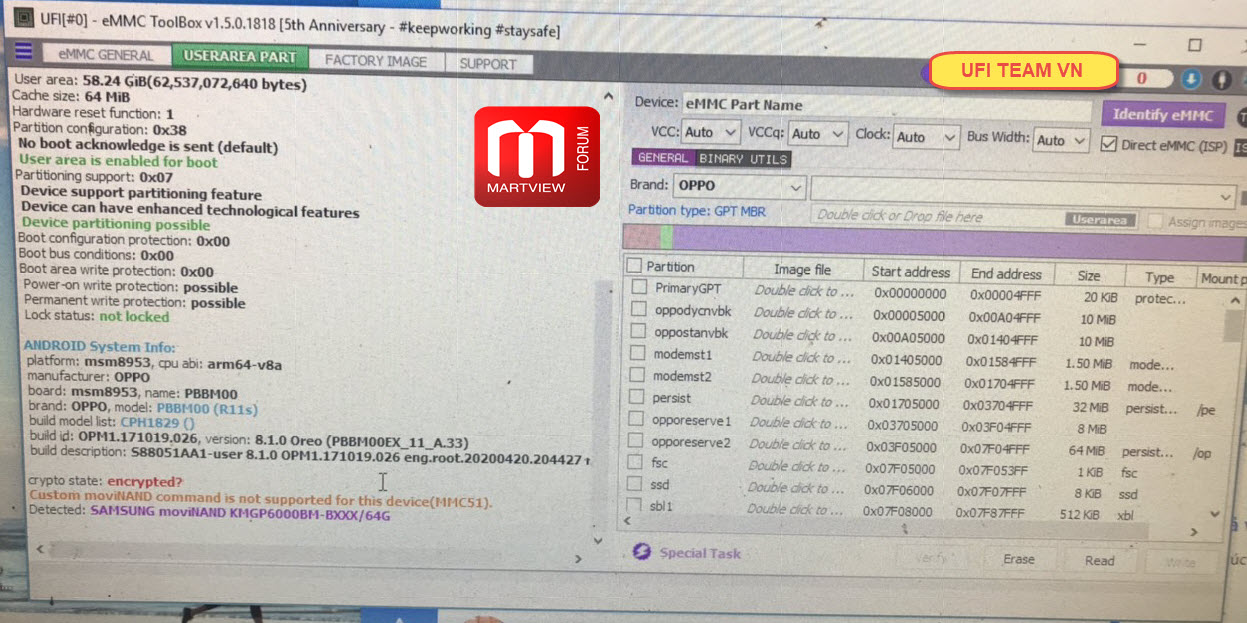Open the VCC voltage dropdown

pos(710,132)
